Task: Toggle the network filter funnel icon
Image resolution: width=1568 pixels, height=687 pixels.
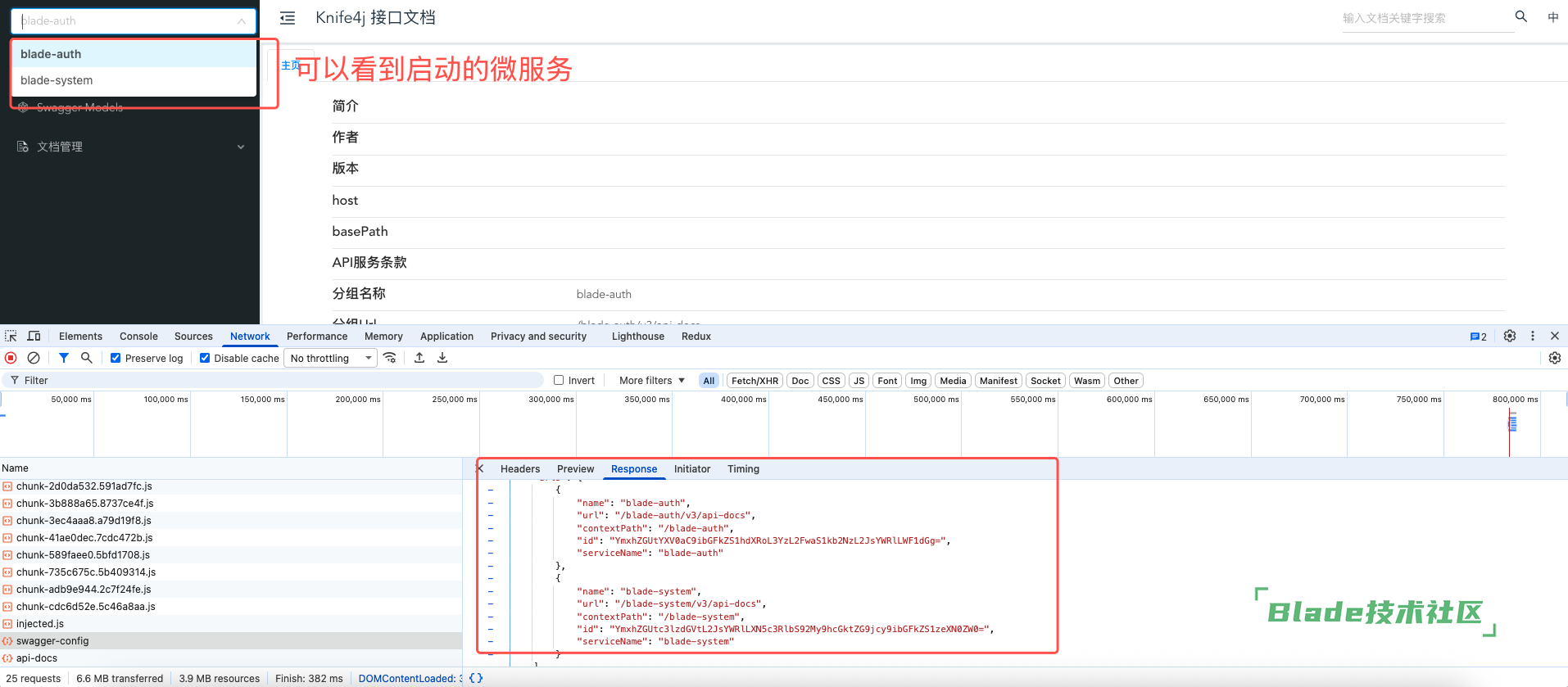Action: [x=64, y=358]
